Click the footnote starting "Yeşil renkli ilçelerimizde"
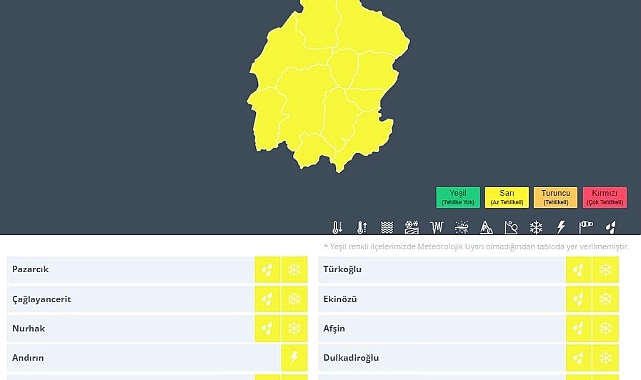The height and width of the screenshot is (380, 641). click(476, 246)
